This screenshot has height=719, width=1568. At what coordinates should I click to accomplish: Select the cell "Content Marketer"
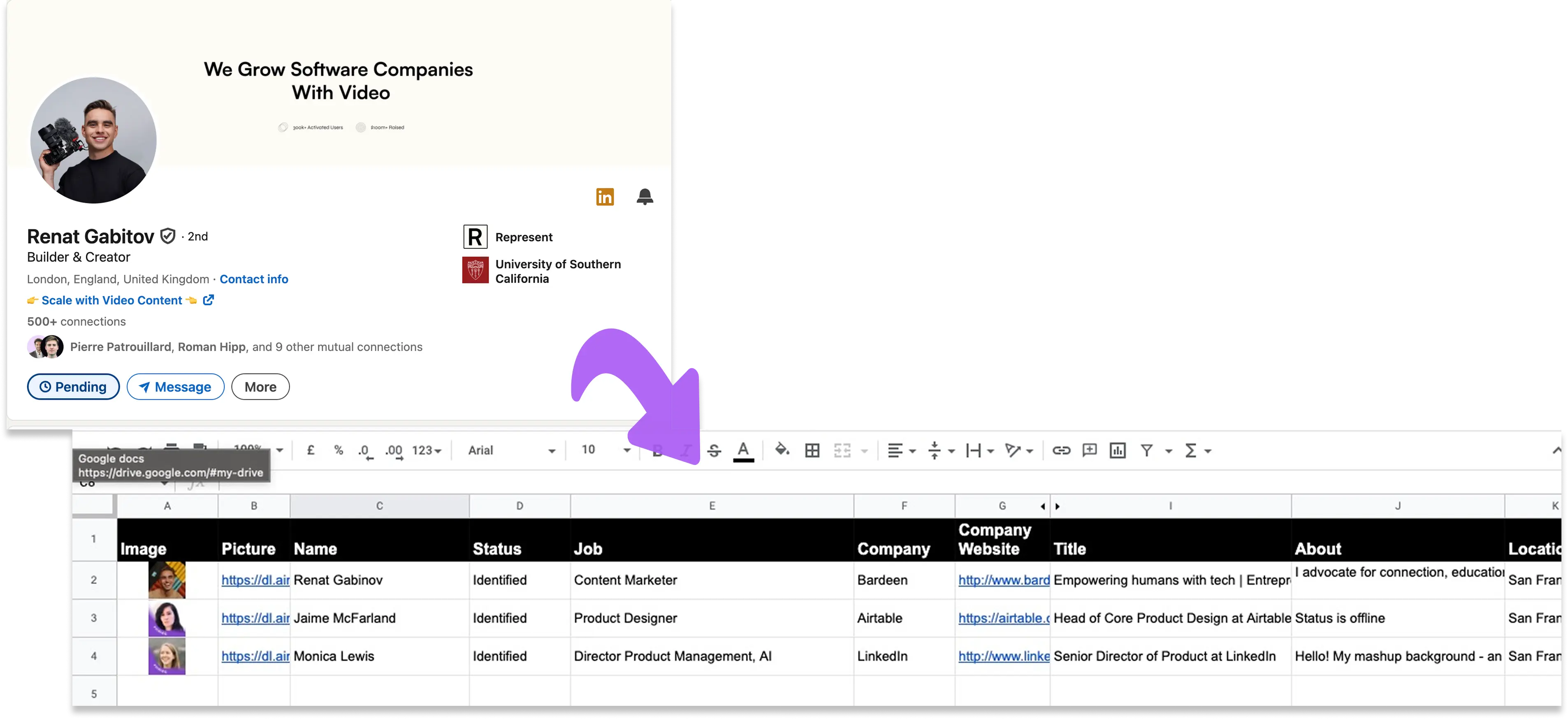pyautogui.click(x=712, y=580)
